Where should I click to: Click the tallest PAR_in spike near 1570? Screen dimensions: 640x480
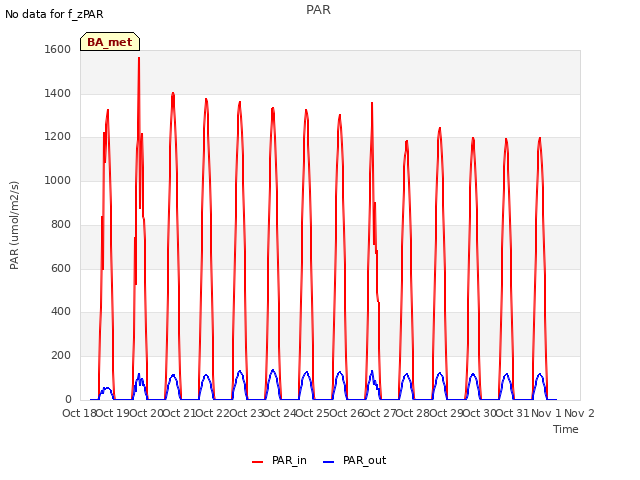tap(139, 58)
